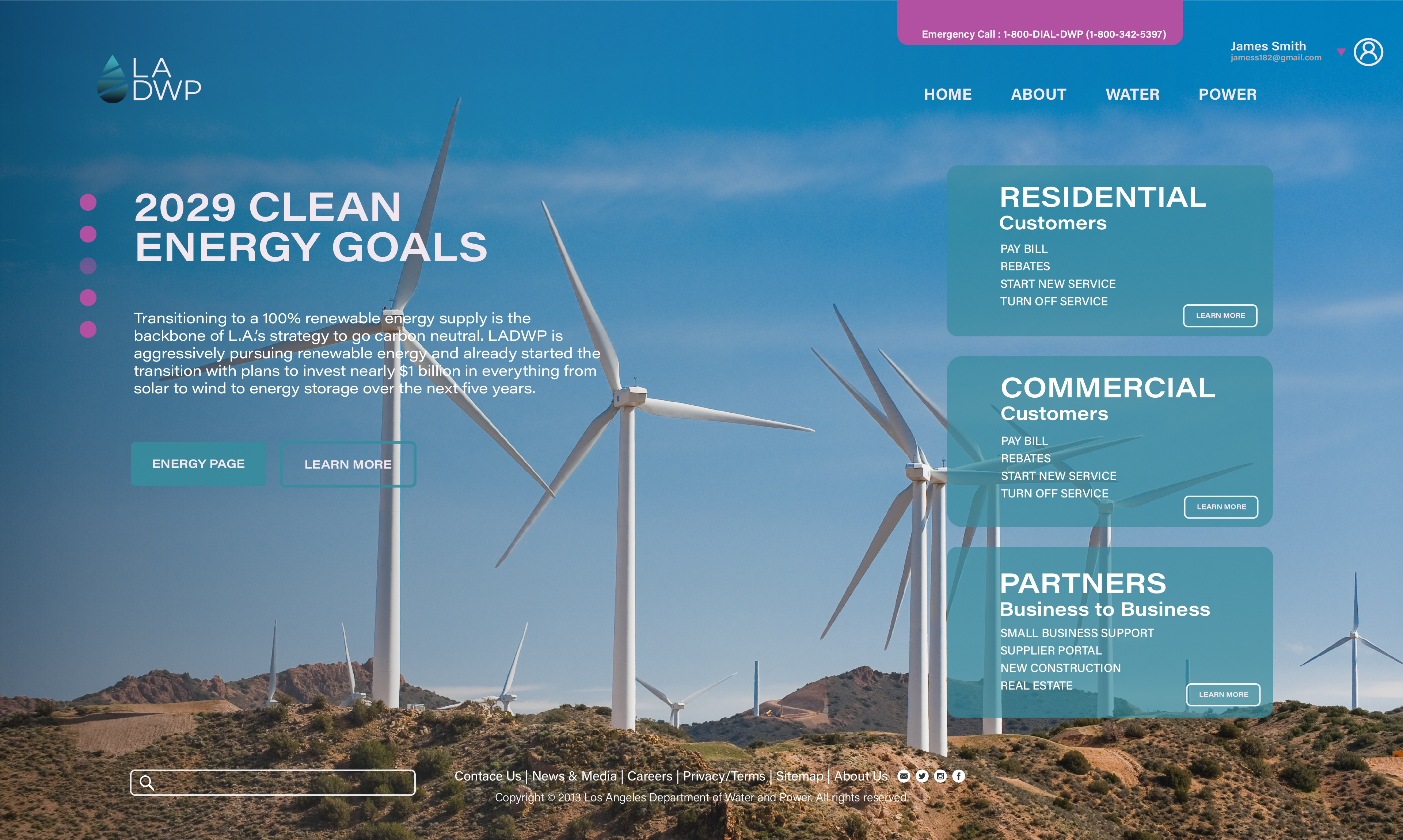The image size is (1403, 840).
Task: Click the Sitemap footer link
Action: click(799, 776)
